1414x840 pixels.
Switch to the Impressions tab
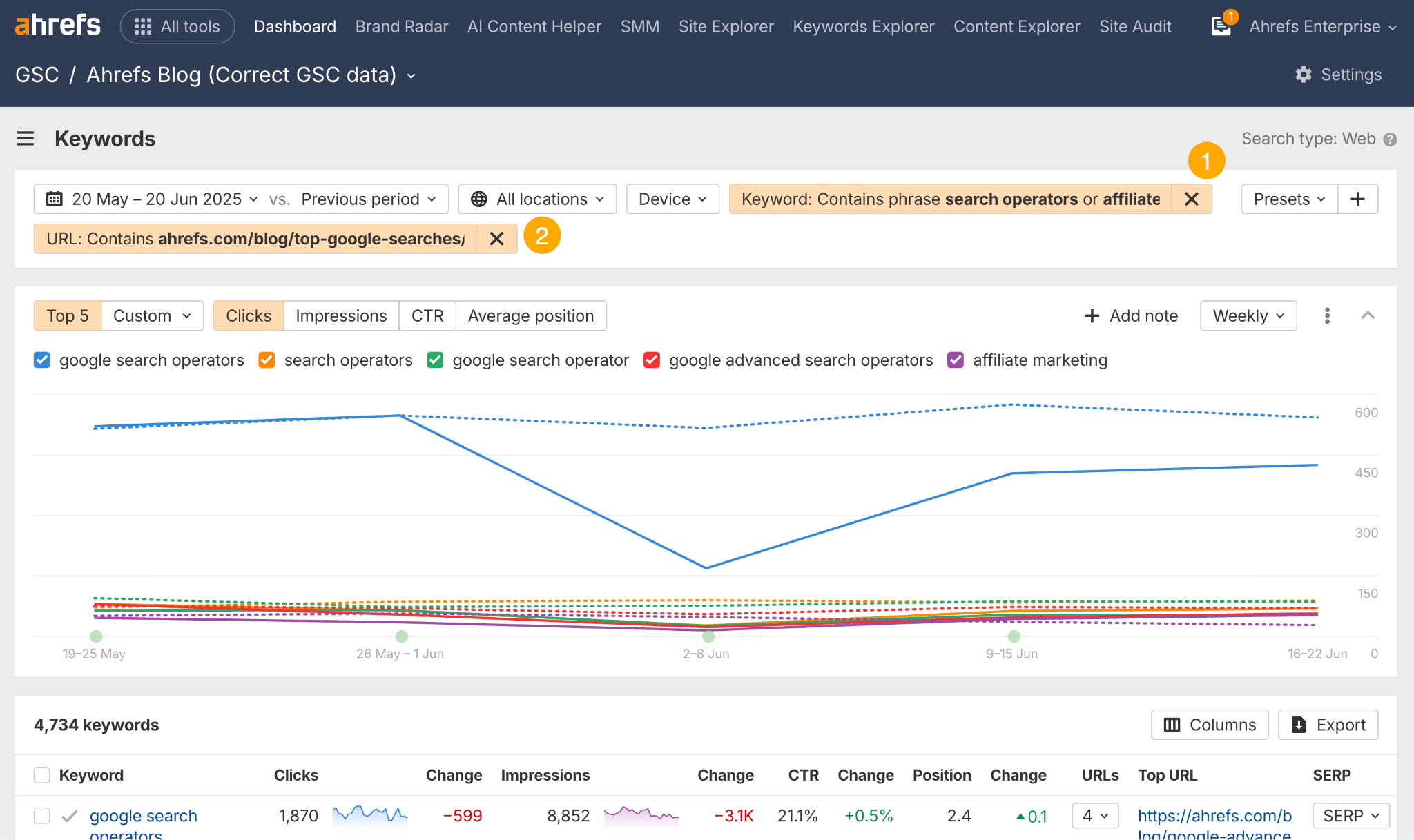pyautogui.click(x=341, y=315)
